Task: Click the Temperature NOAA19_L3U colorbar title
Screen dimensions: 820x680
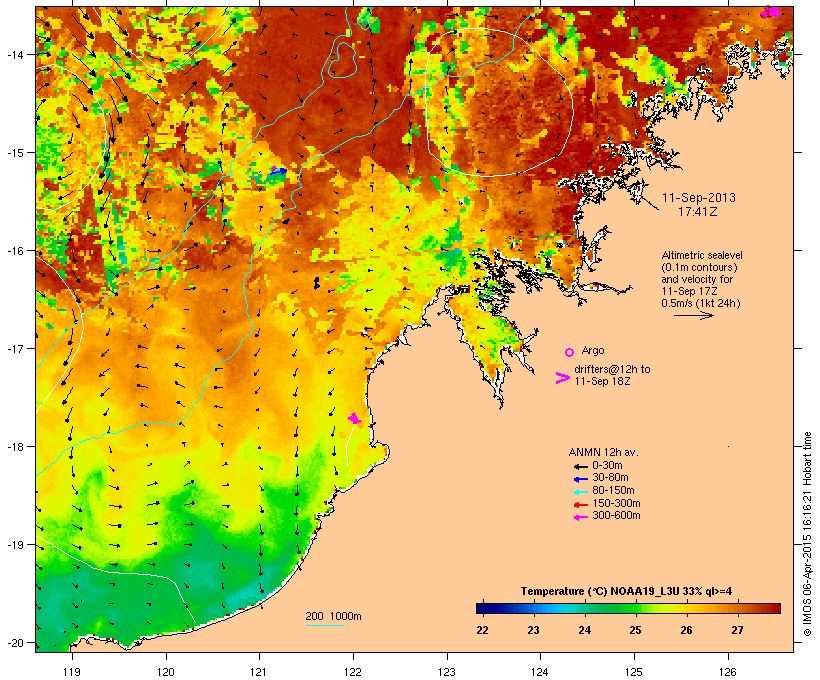Action: click(627, 592)
